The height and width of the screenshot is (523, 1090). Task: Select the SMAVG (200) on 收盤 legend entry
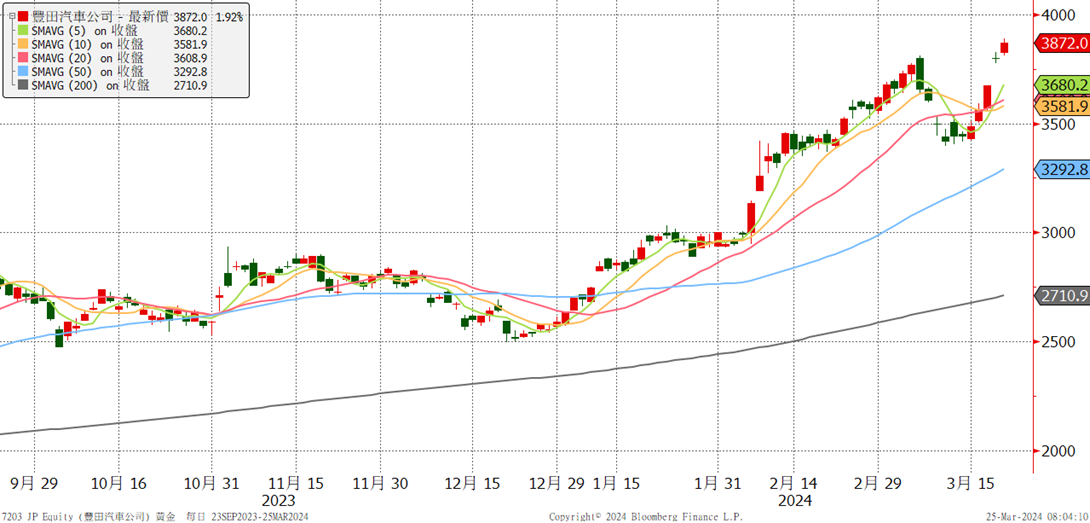click(x=113, y=86)
